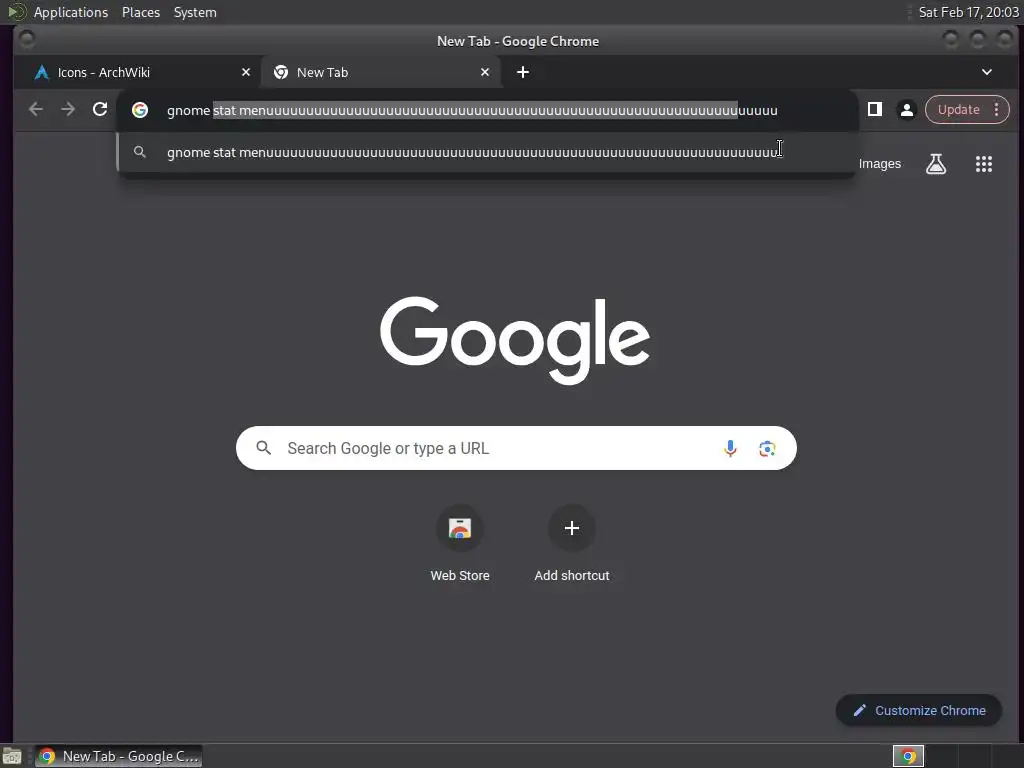Open the Applications menu
Screen dimensions: 1024x768
71,12
